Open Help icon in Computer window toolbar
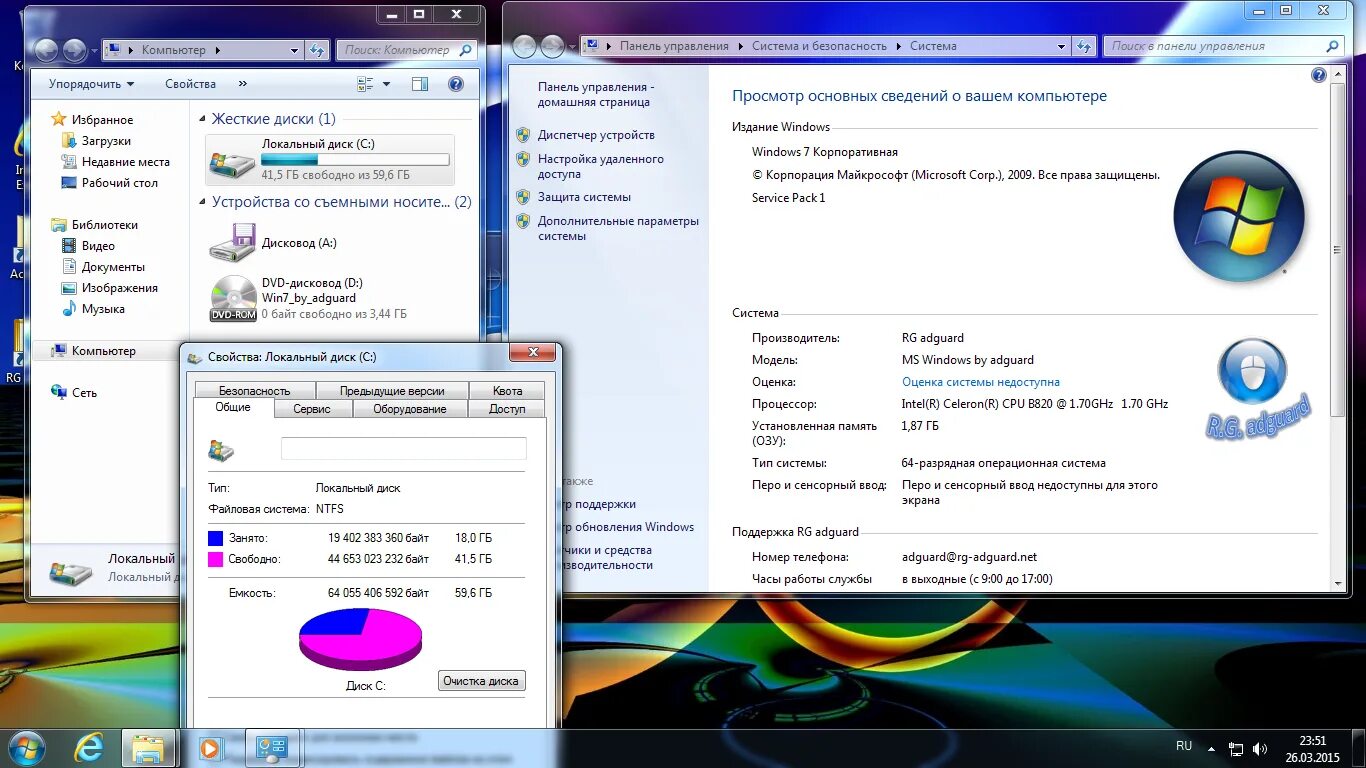Image resolution: width=1366 pixels, height=768 pixels. coord(456,84)
